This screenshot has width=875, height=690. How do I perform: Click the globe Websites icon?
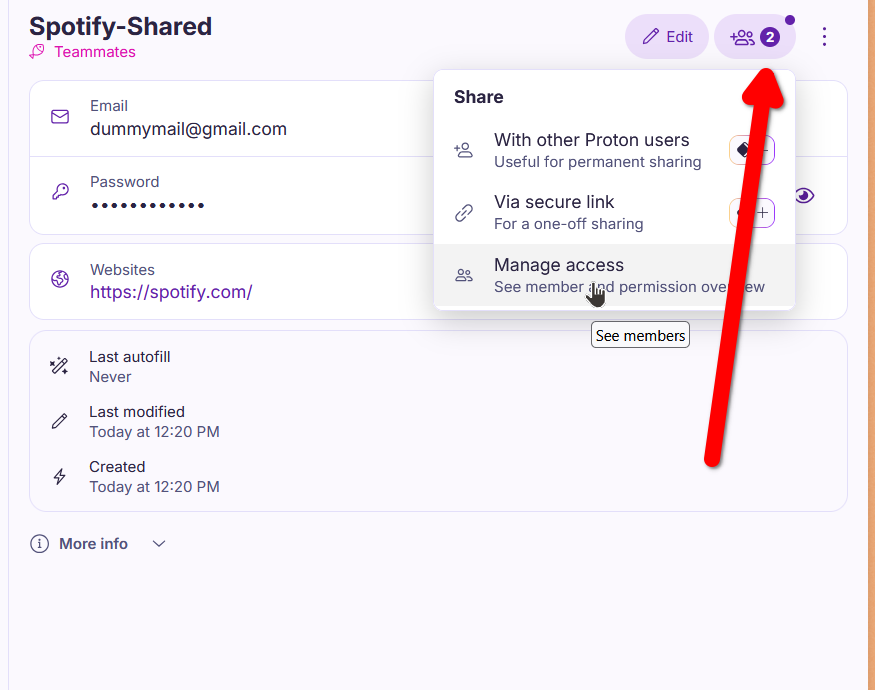pyautogui.click(x=60, y=278)
